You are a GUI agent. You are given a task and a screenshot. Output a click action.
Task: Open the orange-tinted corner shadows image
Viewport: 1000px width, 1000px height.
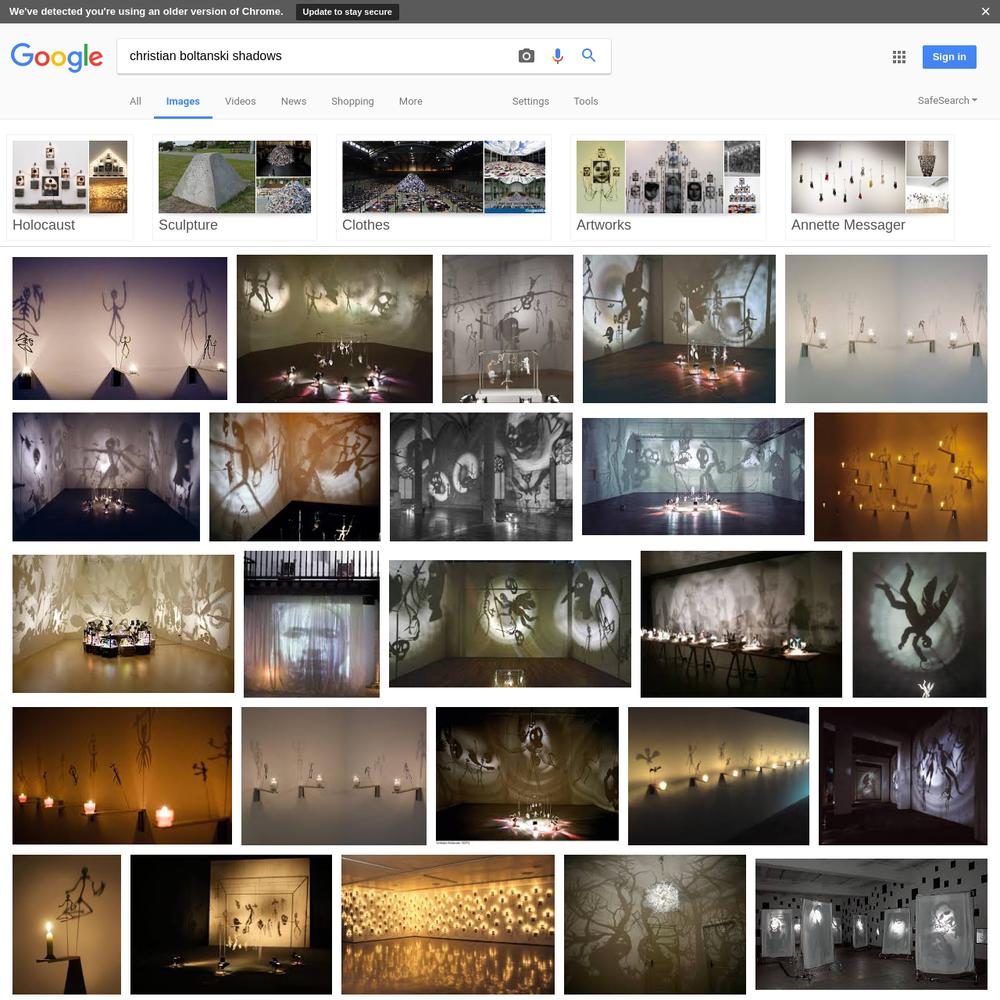pyautogui.click(x=295, y=476)
